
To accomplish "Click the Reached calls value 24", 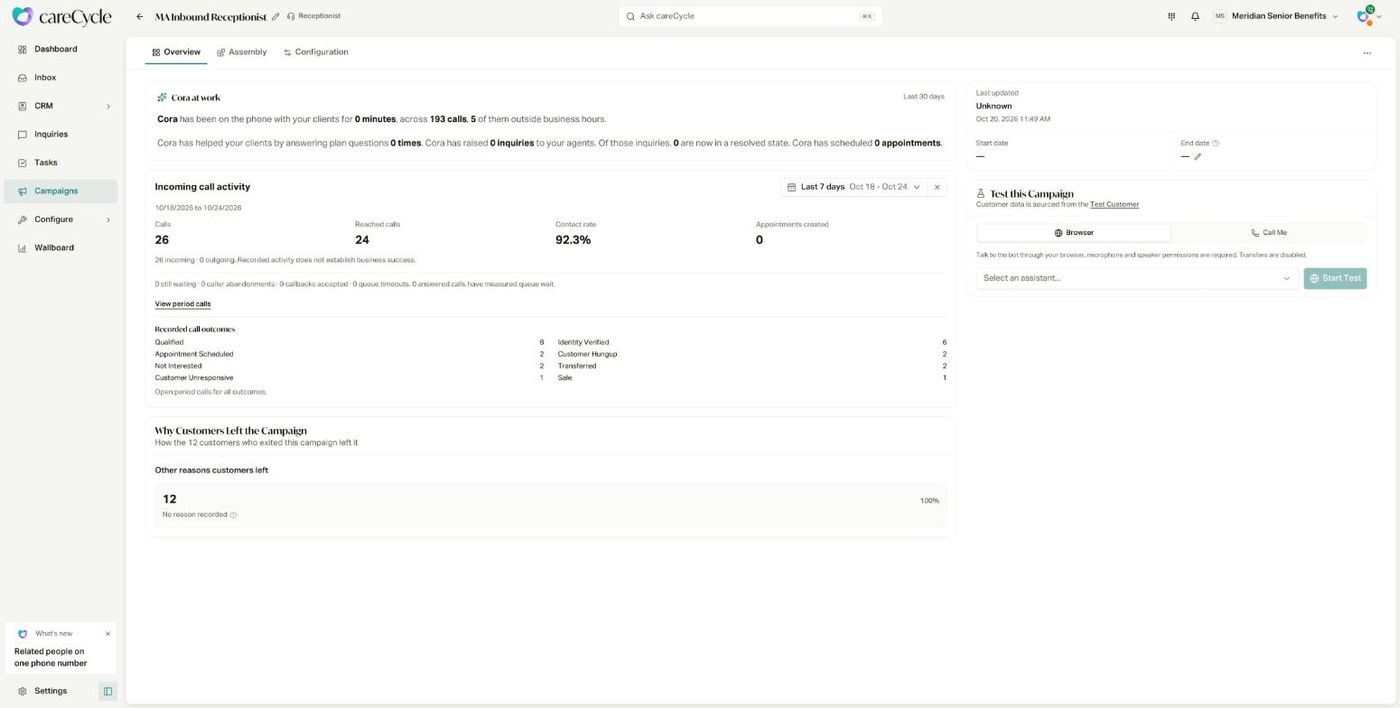I will [x=362, y=240].
